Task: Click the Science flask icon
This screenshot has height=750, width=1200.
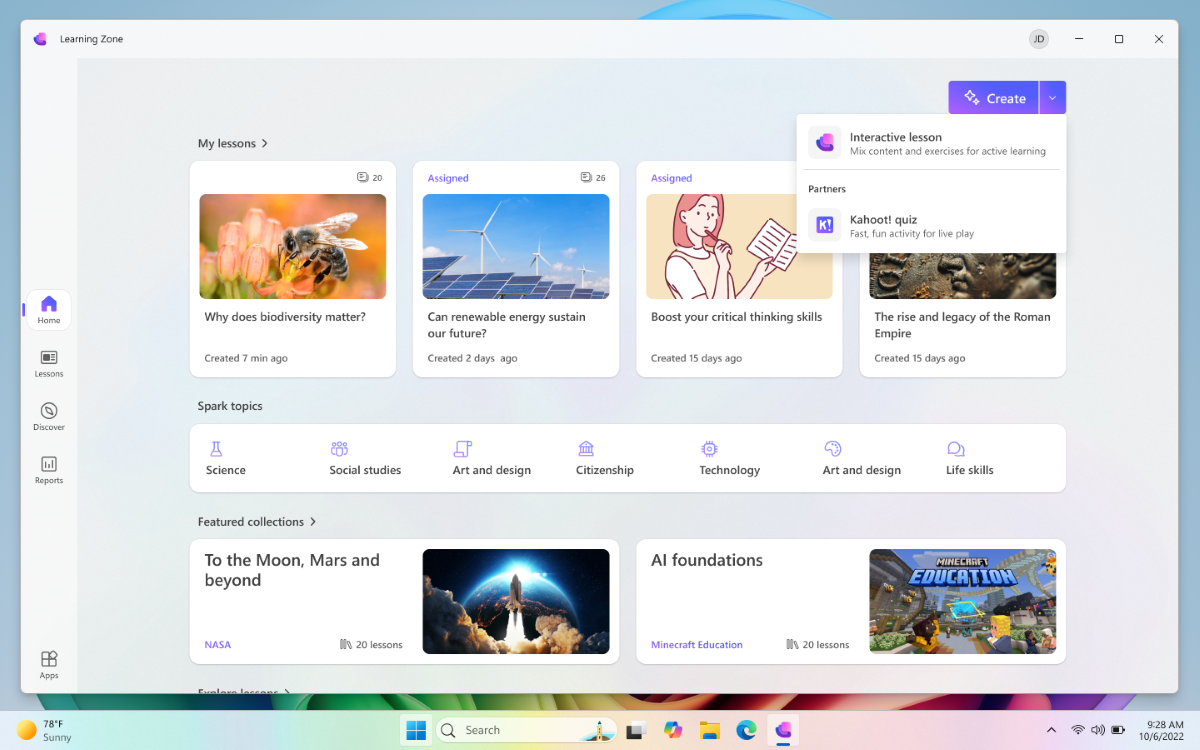Action: [x=216, y=449]
